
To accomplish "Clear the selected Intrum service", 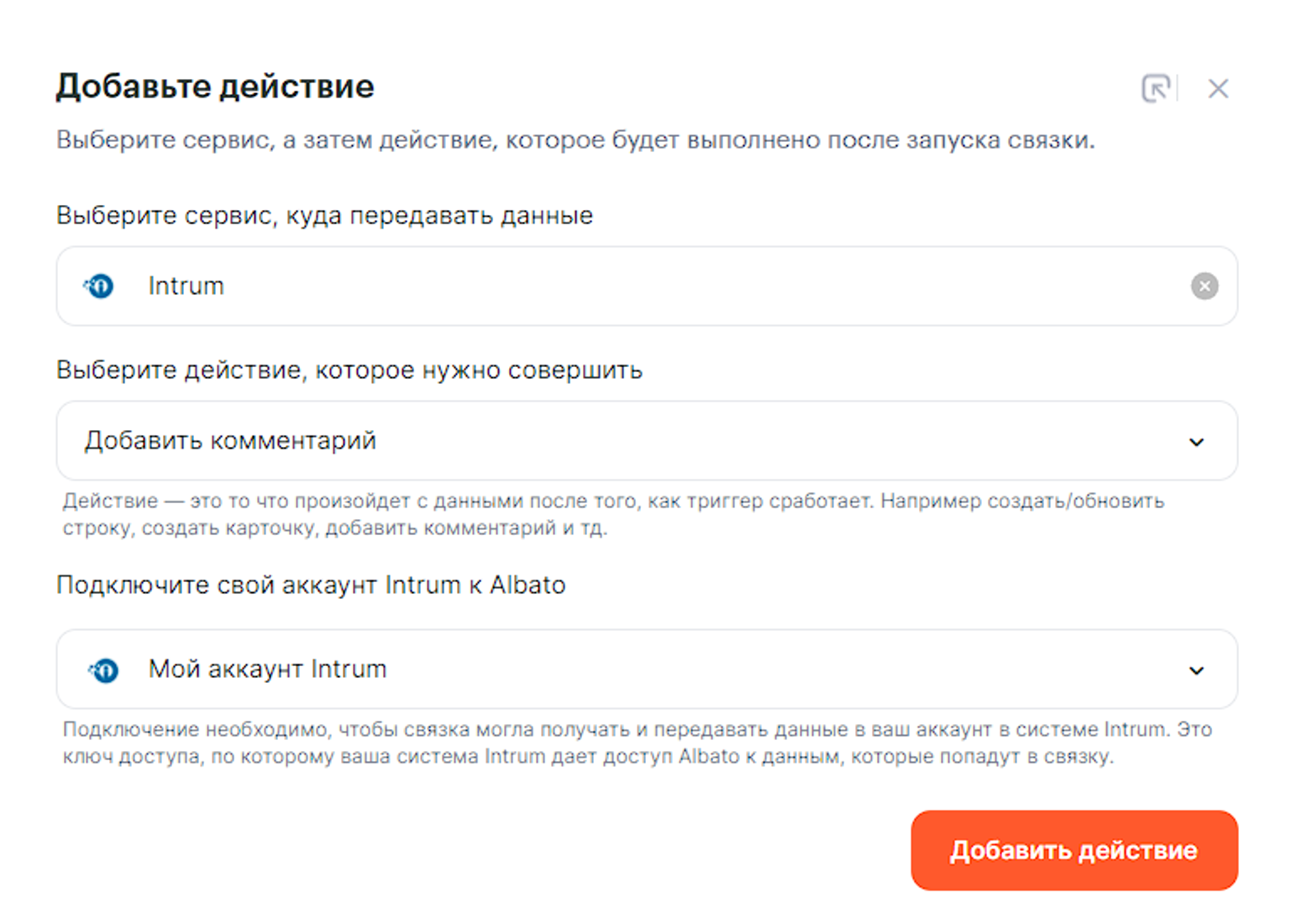I will click(1204, 286).
